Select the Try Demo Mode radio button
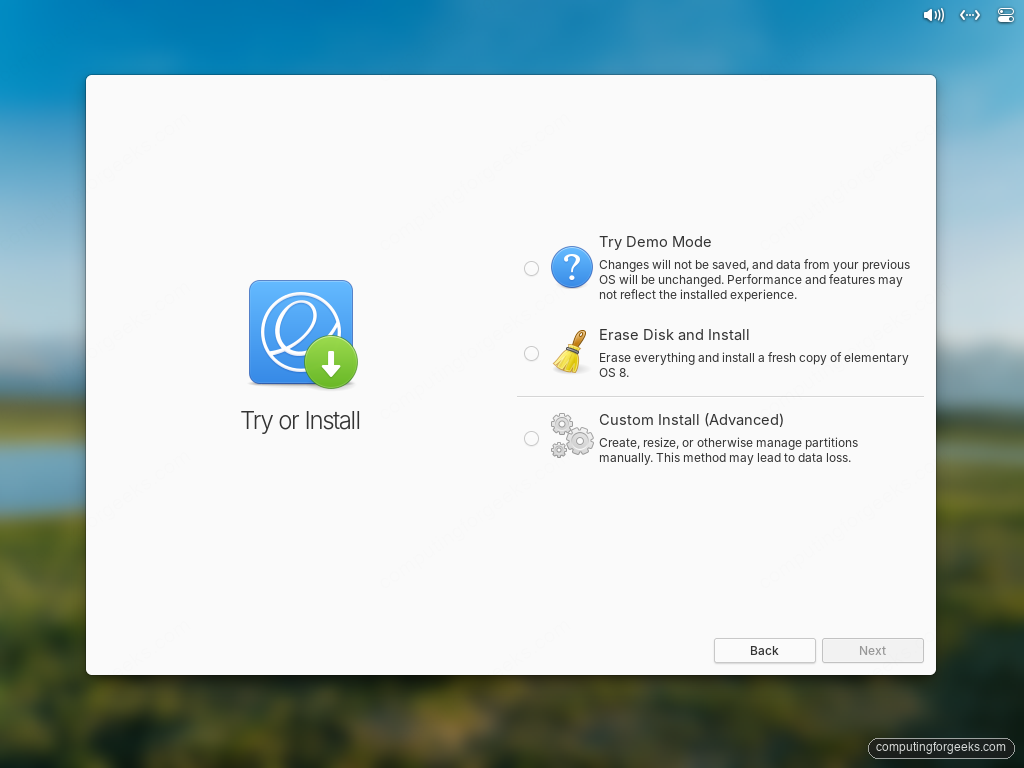 pyautogui.click(x=531, y=268)
